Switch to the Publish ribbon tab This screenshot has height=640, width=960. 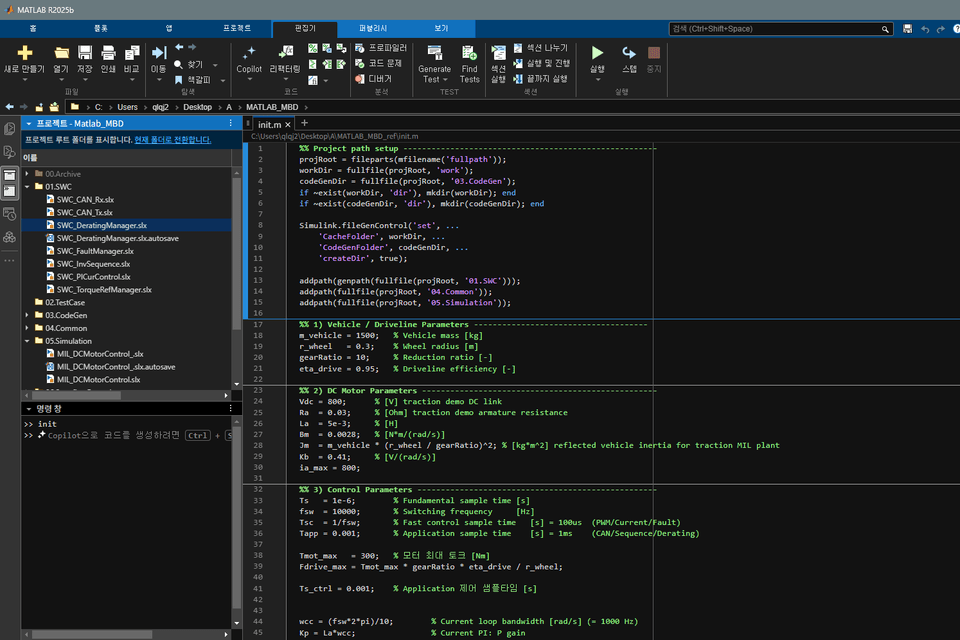click(373, 29)
